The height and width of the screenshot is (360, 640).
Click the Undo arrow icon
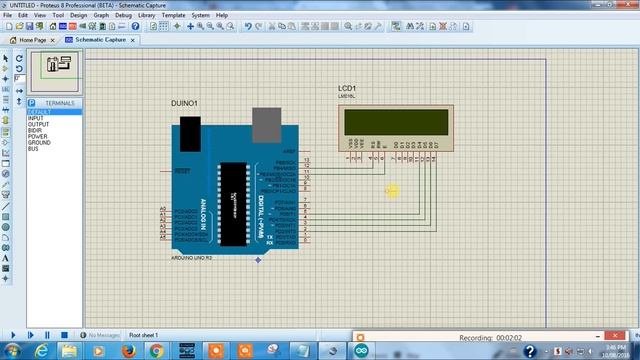click(x=248, y=27)
